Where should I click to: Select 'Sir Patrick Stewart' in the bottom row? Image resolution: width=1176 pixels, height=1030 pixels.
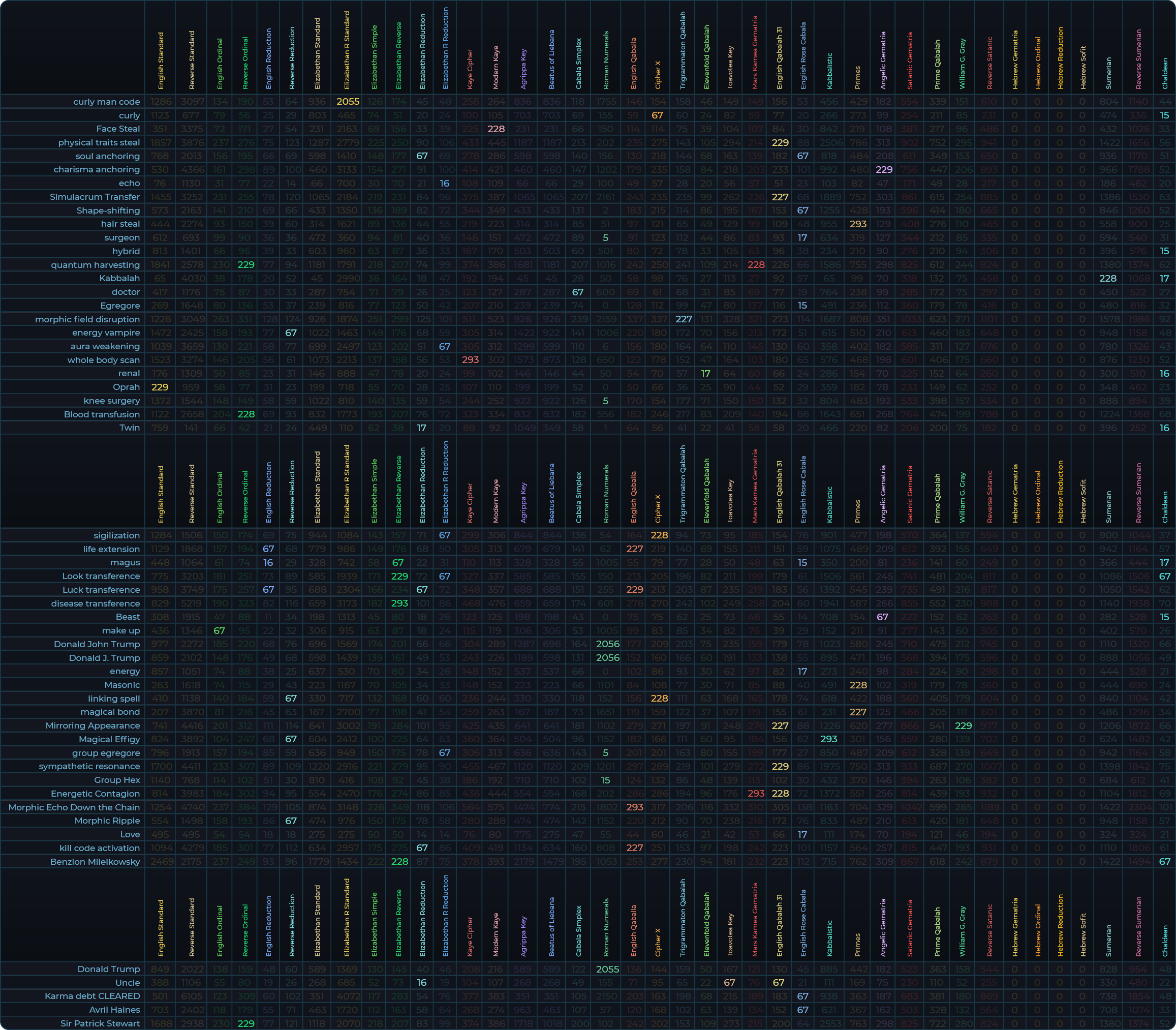tap(100, 1023)
